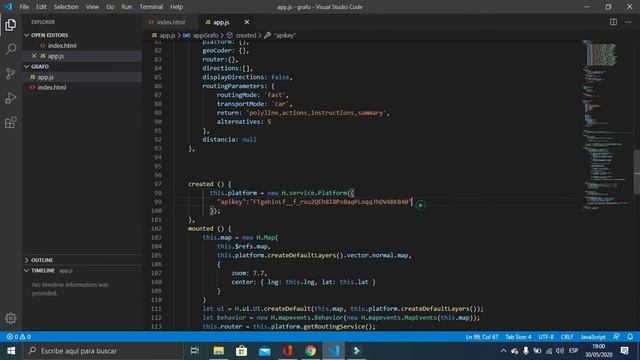Click the Split Editor Right icon
The height and width of the screenshot is (360, 640).
point(613,22)
